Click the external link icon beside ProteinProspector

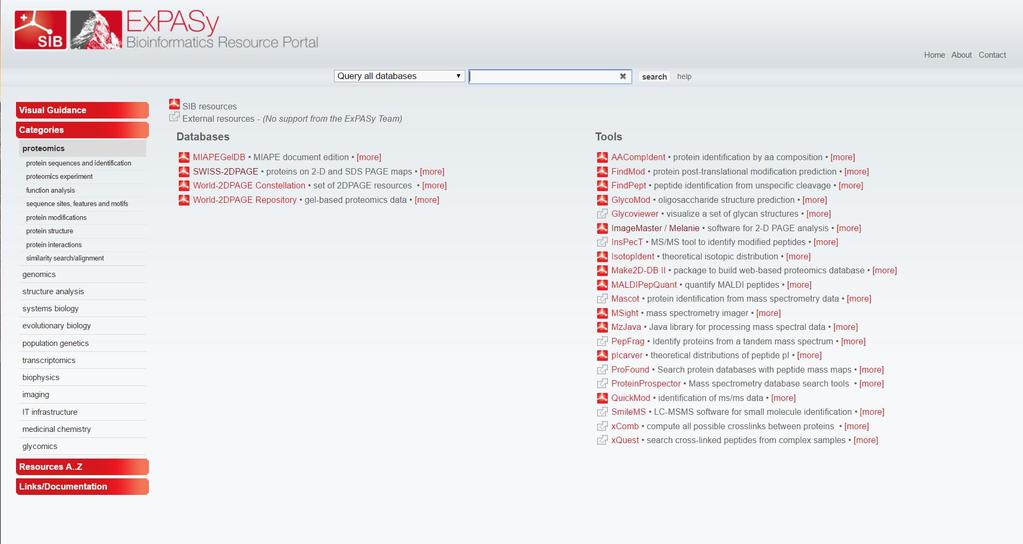(x=602, y=384)
